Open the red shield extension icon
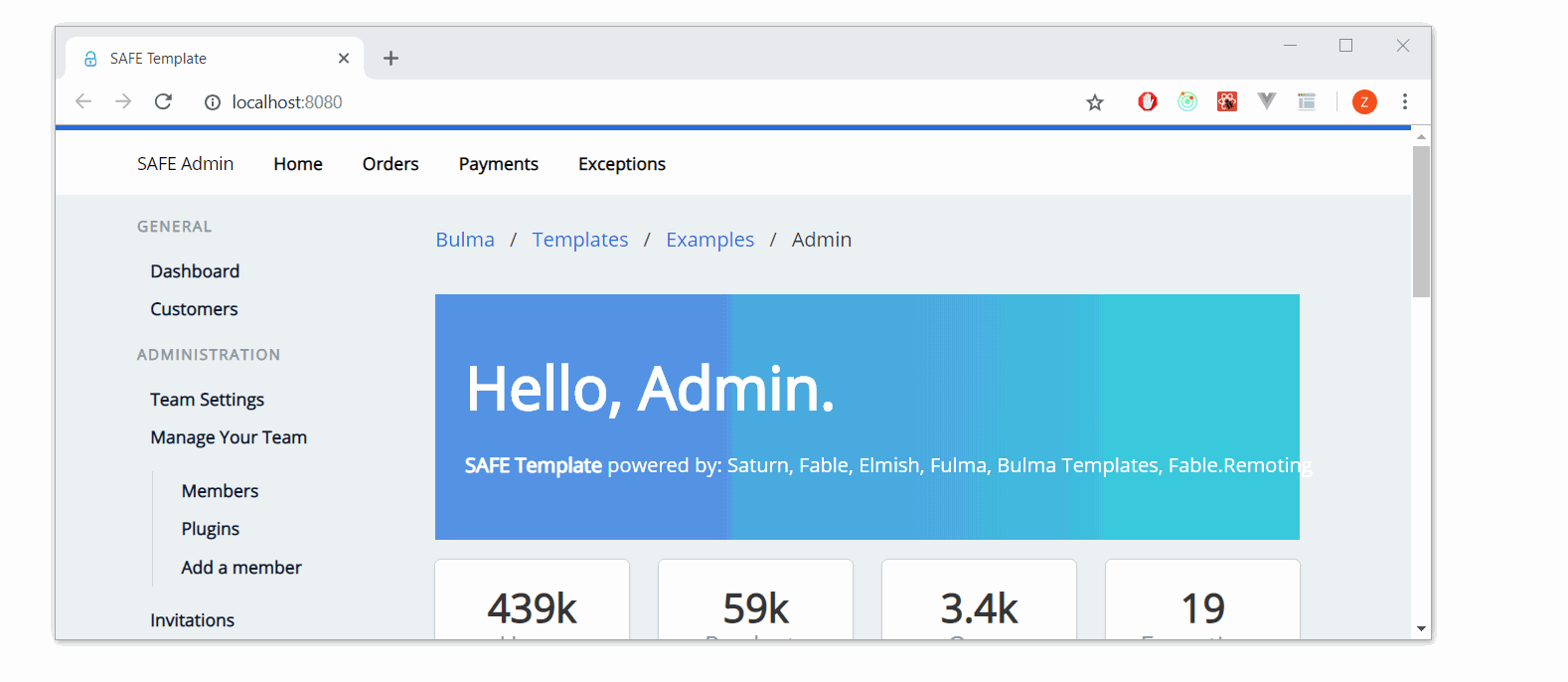The image size is (1568, 682). (1148, 101)
